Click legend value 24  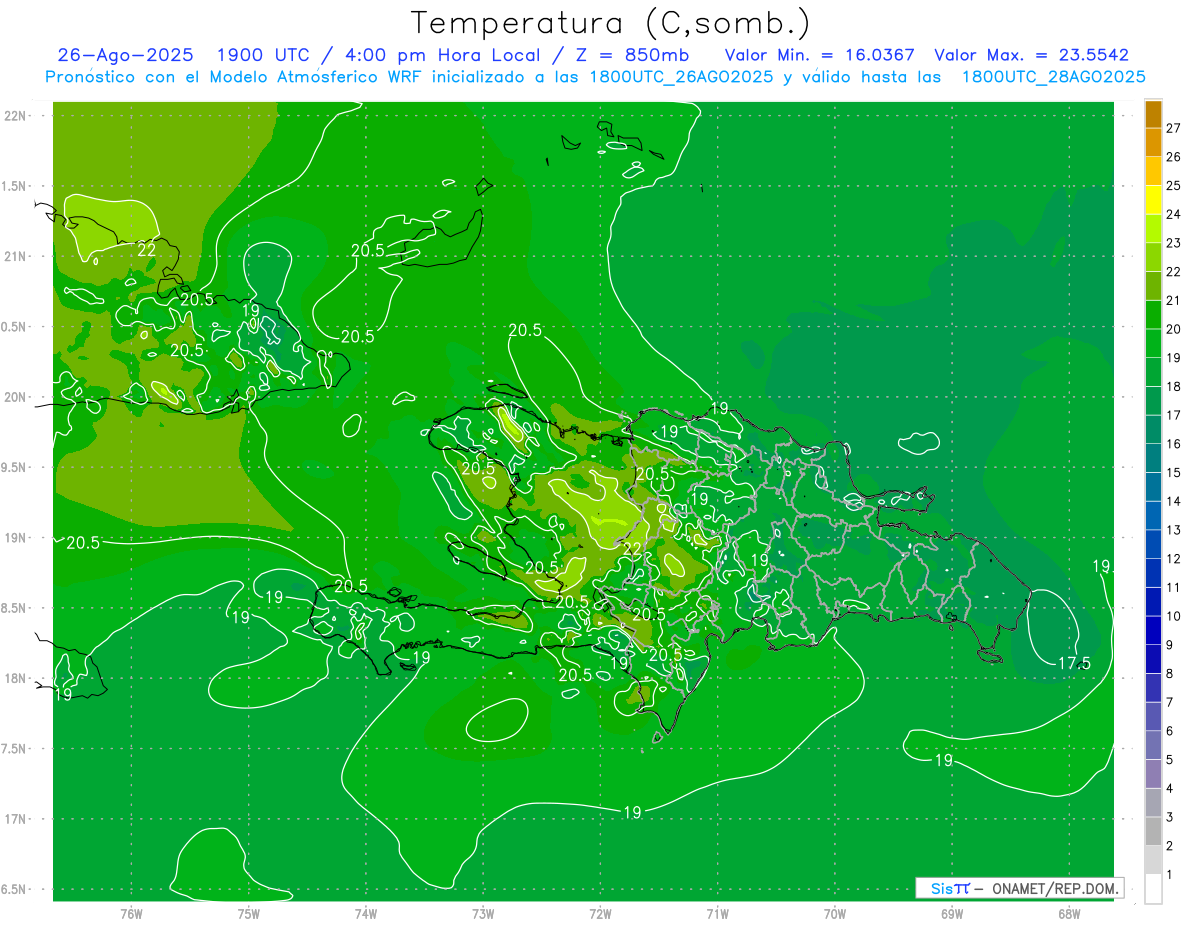click(1174, 214)
